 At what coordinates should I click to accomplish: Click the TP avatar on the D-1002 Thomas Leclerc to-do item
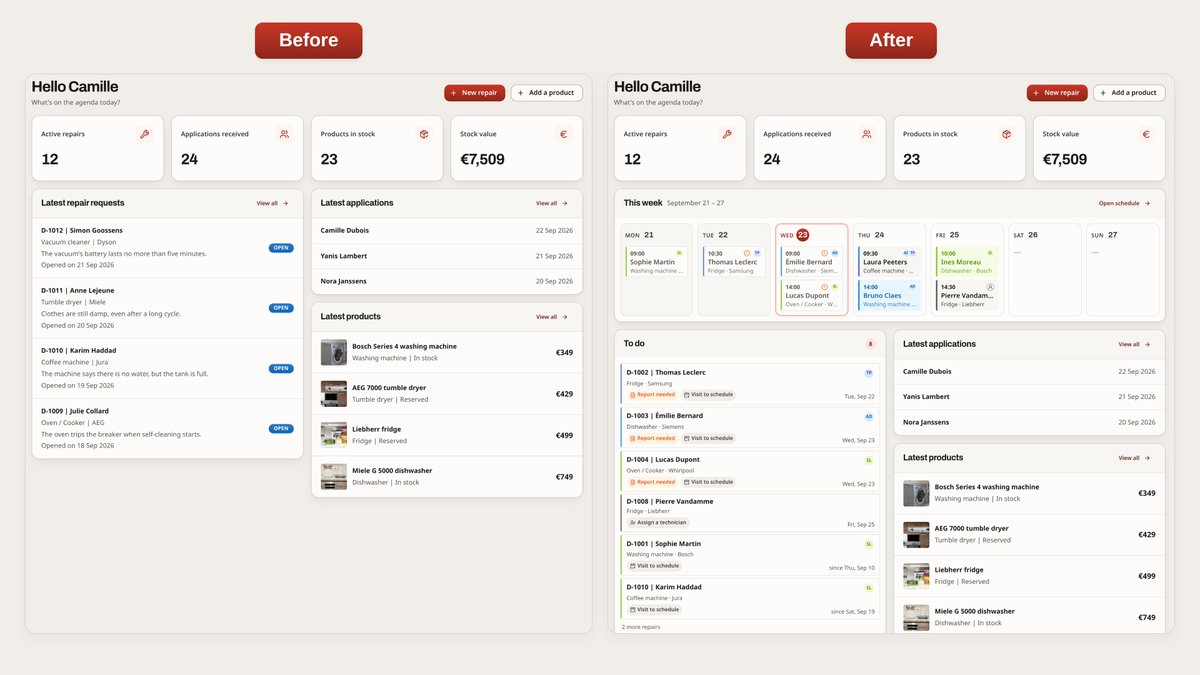tap(869, 372)
